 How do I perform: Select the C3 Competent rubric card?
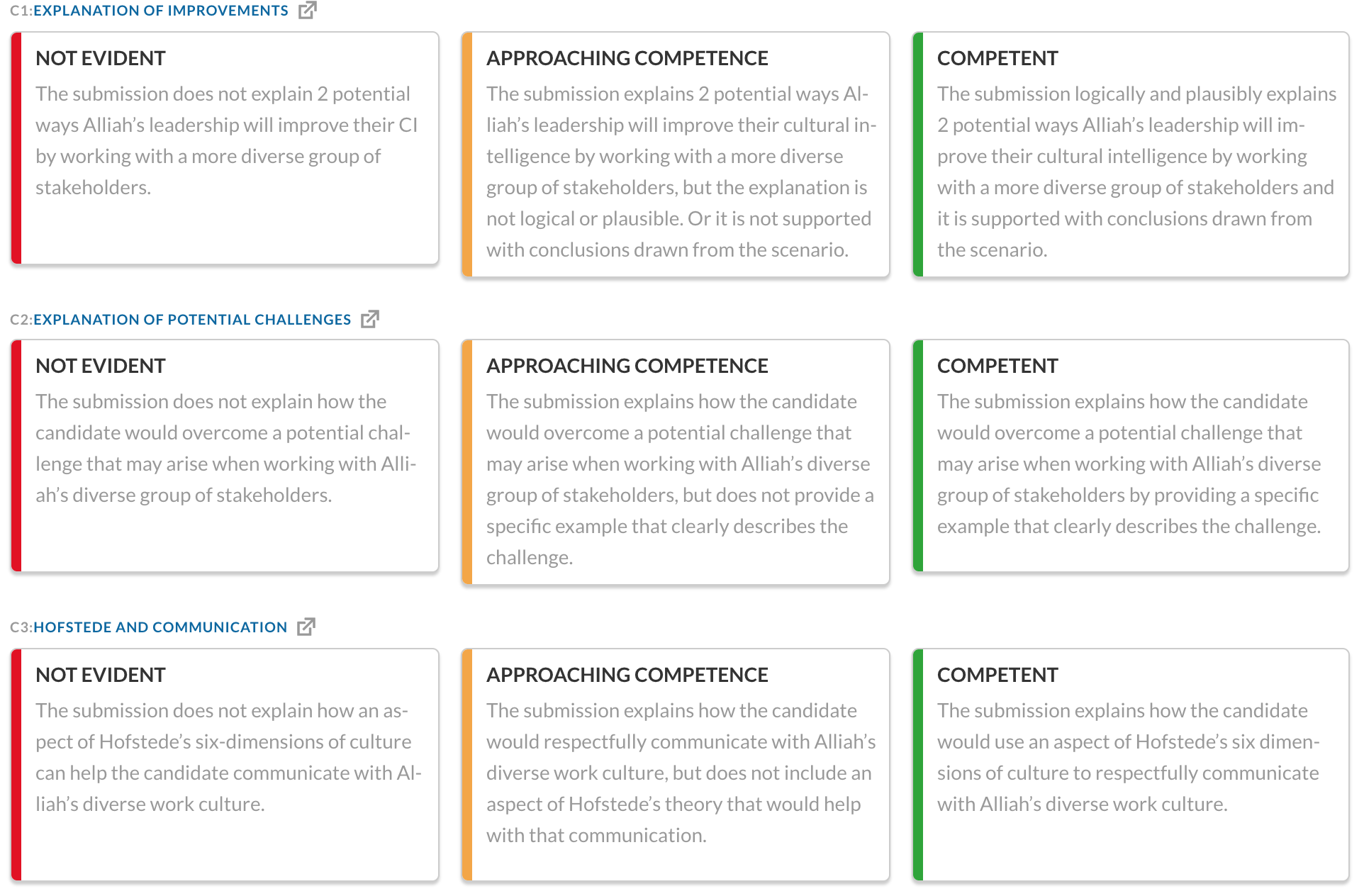coord(1131,765)
